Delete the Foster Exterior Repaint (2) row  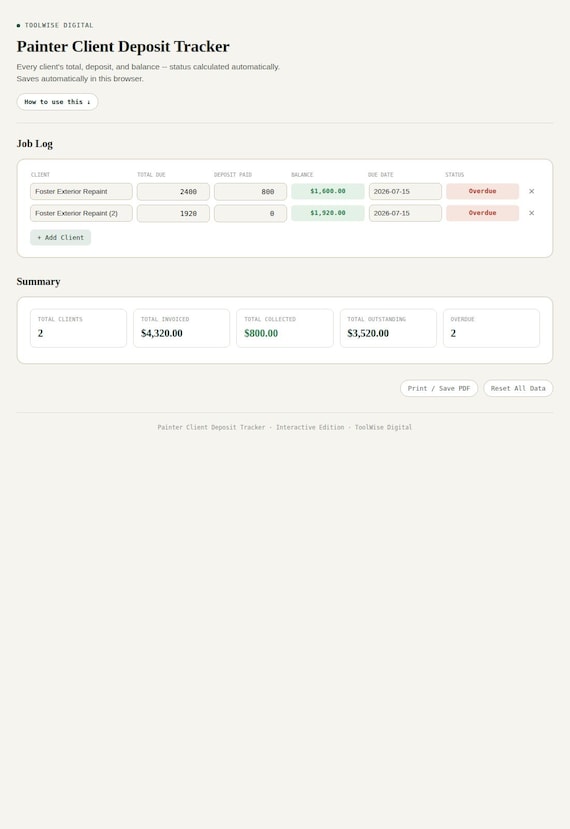(x=531, y=213)
